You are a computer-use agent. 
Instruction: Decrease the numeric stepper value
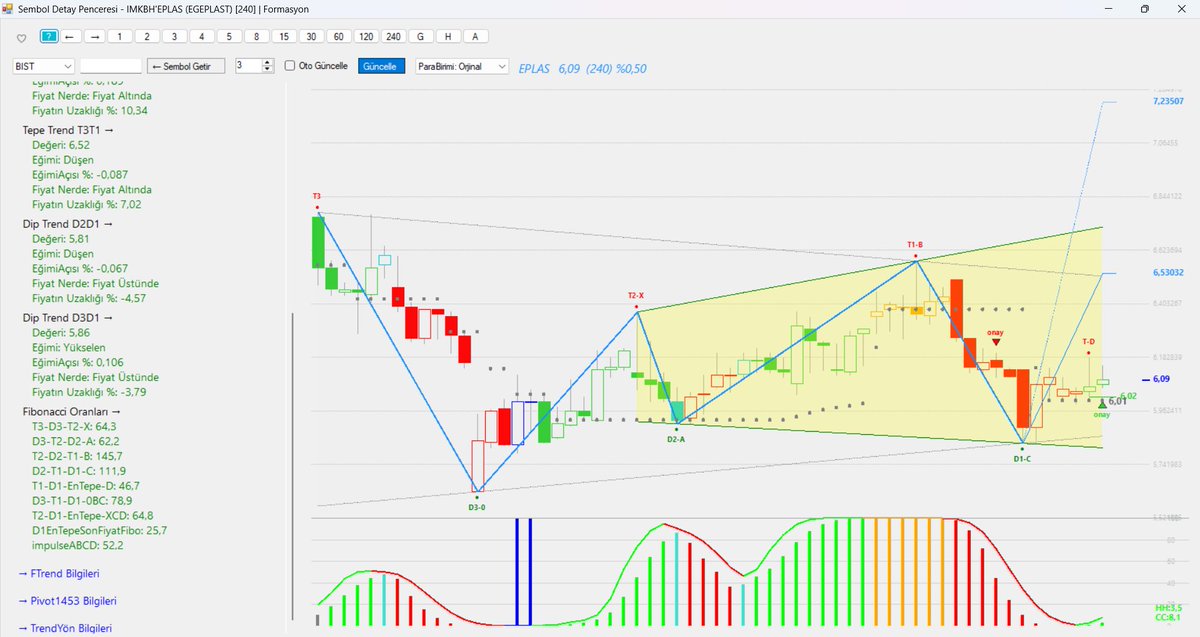[x=267, y=70]
